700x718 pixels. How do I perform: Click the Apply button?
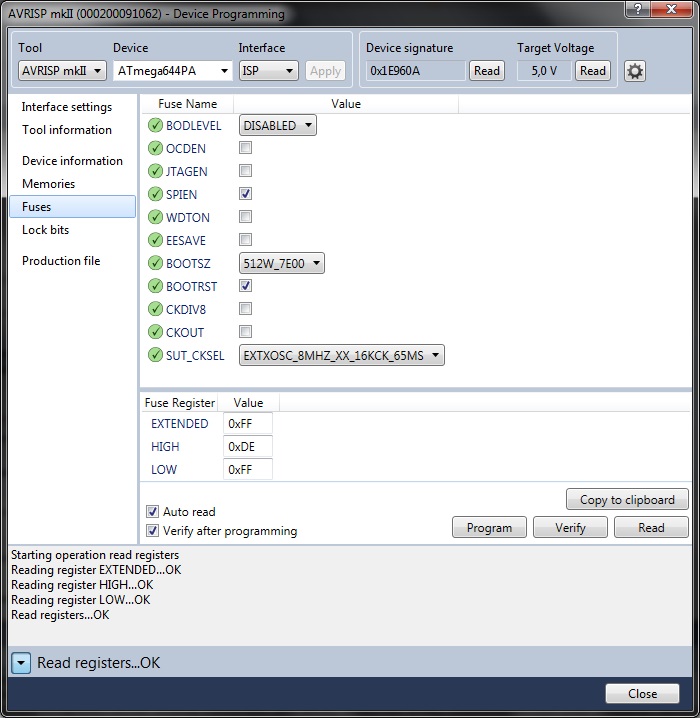click(326, 71)
